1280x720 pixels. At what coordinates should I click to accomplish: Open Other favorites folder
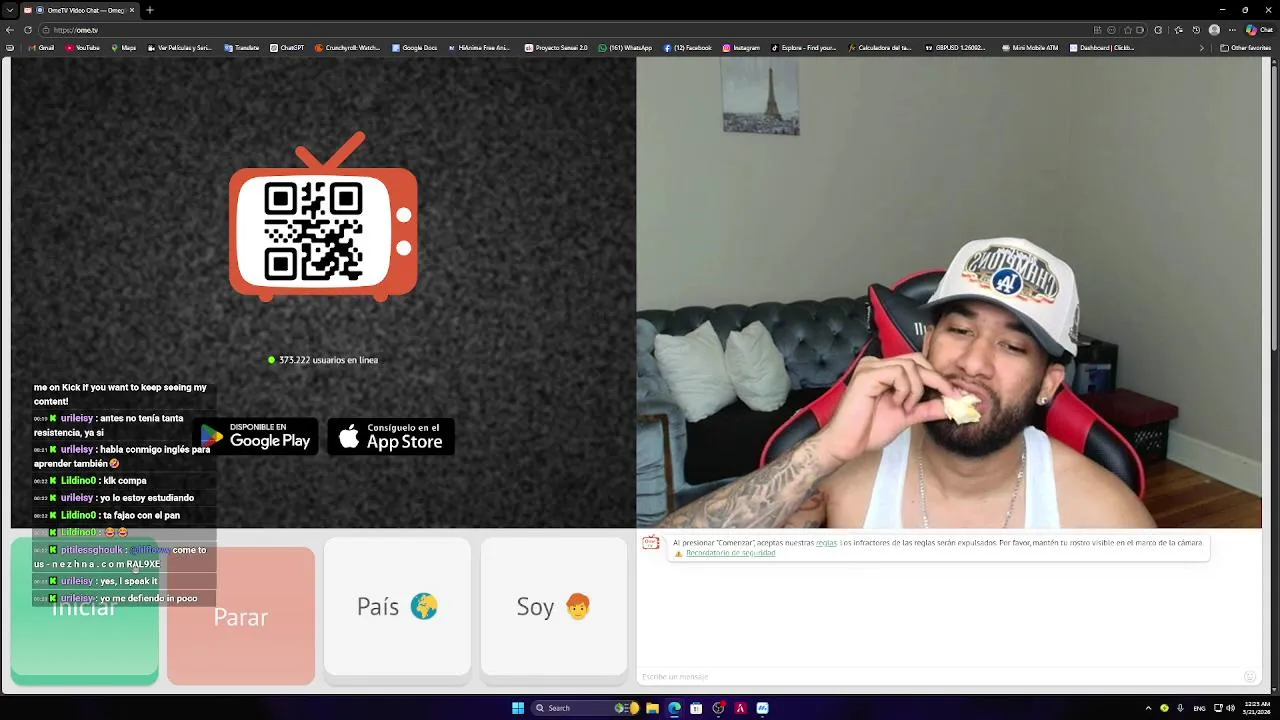click(1246, 47)
